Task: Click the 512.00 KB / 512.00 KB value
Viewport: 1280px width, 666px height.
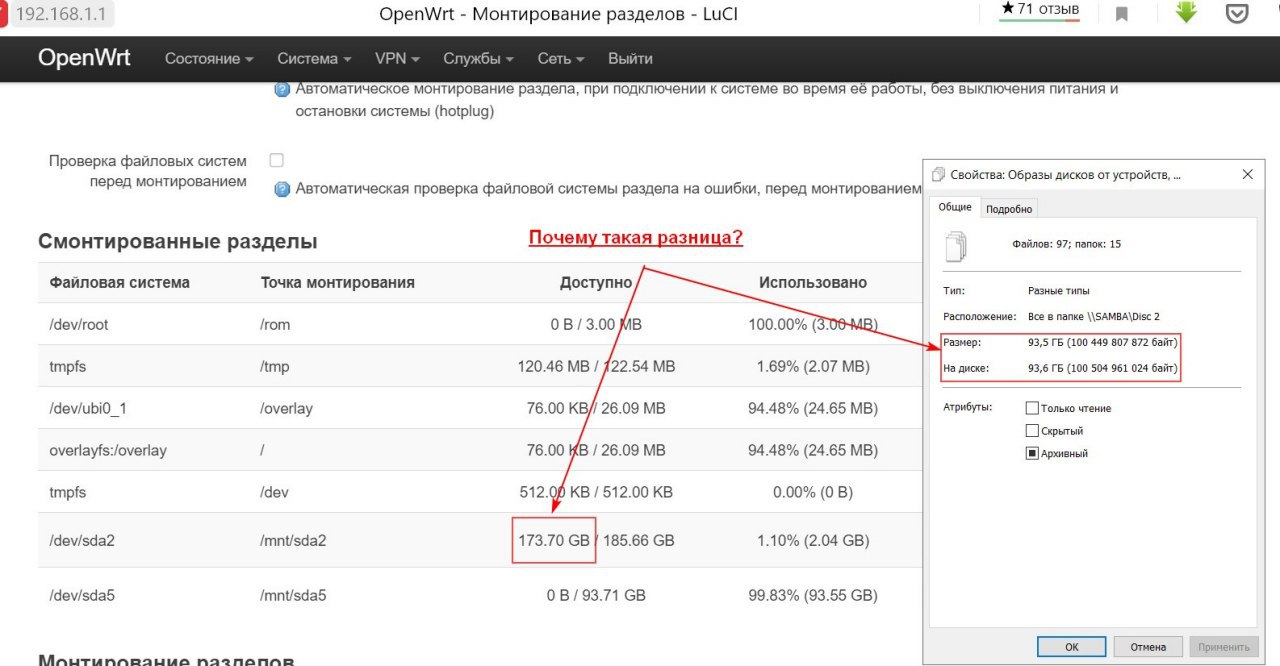Action: [596, 493]
